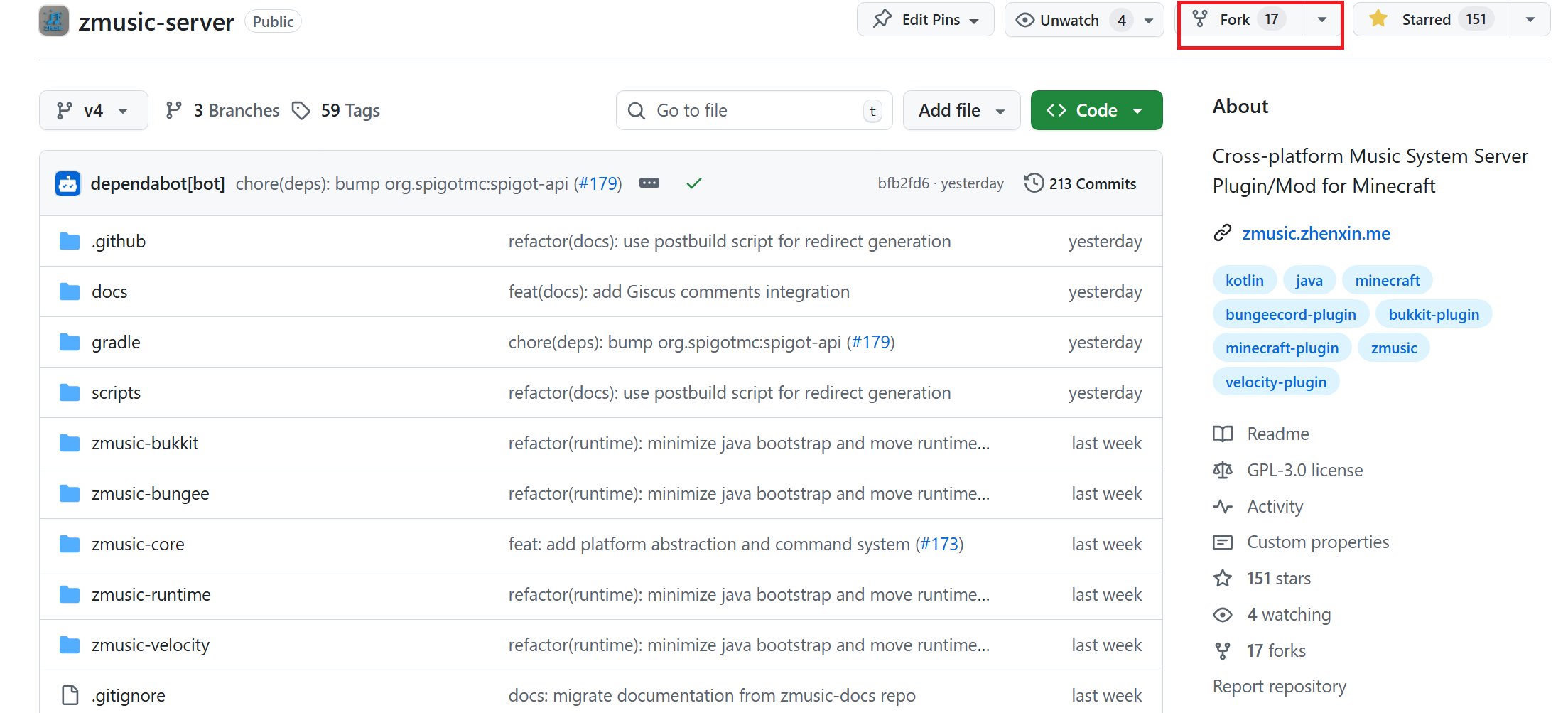Expand the green Code dropdown

pos(1137,110)
